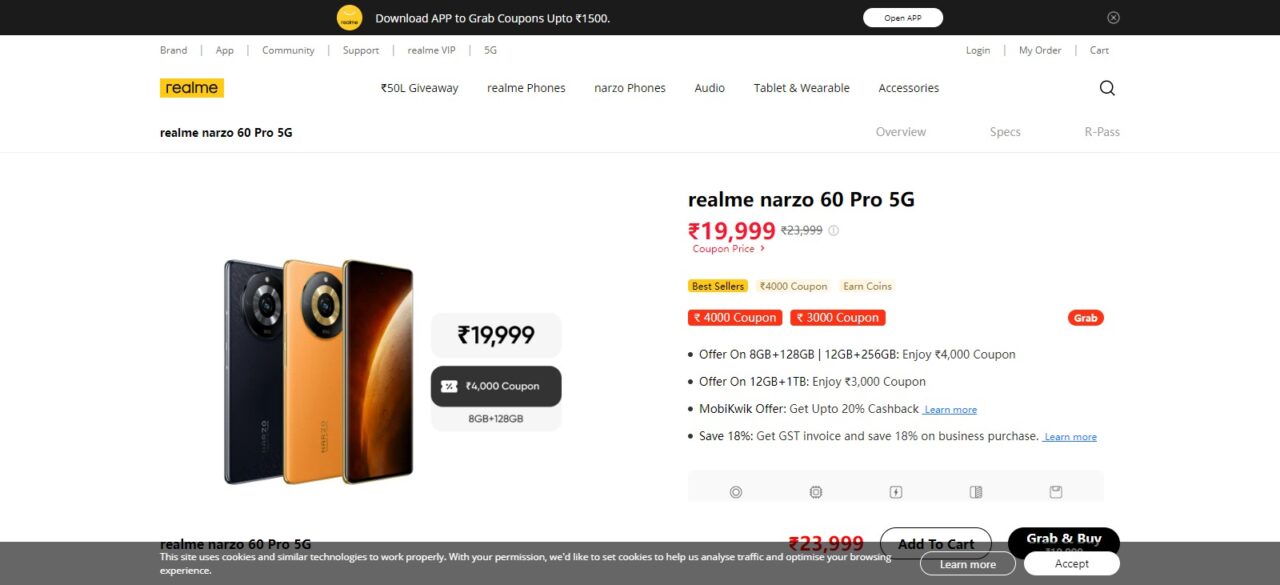This screenshot has height=585, width=1280.
Task: Click the processor chip spec icon
Action: coord(816,492)
